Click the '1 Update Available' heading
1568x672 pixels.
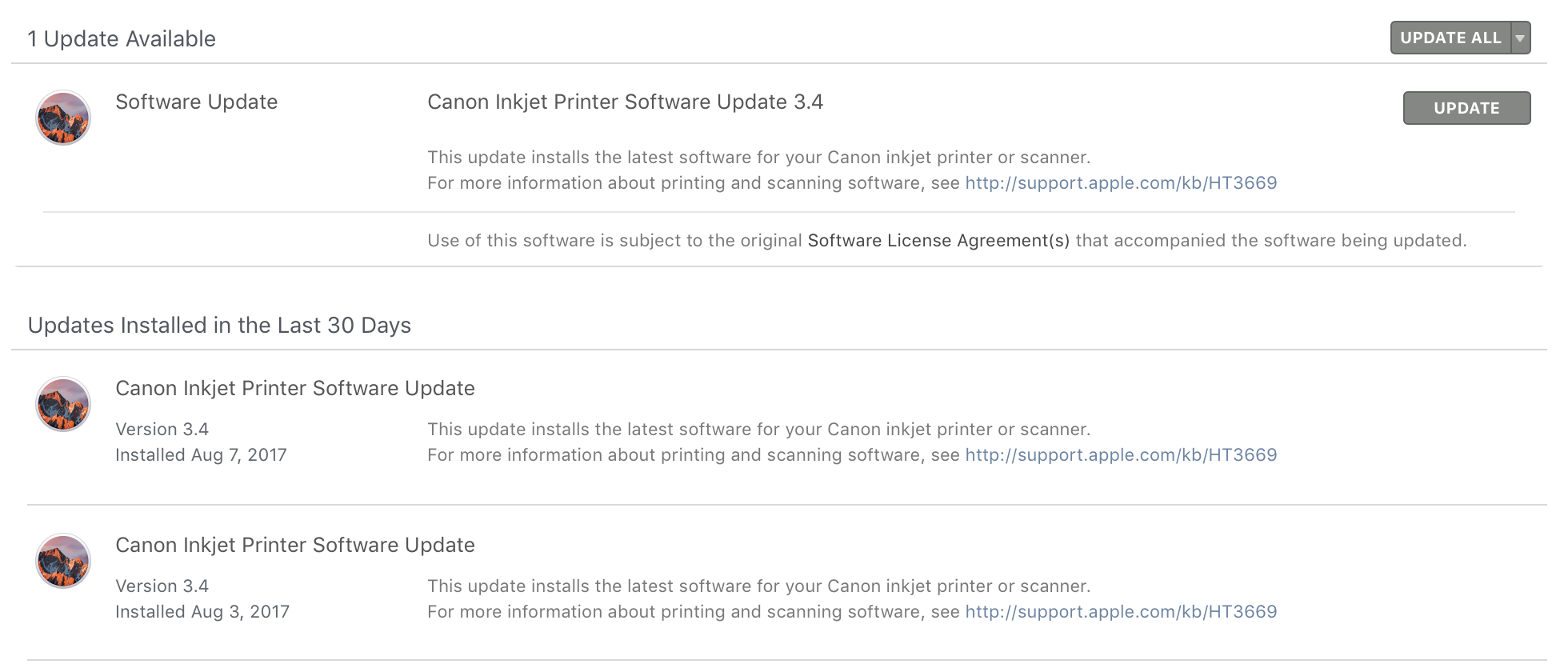(x=122, y=39)
